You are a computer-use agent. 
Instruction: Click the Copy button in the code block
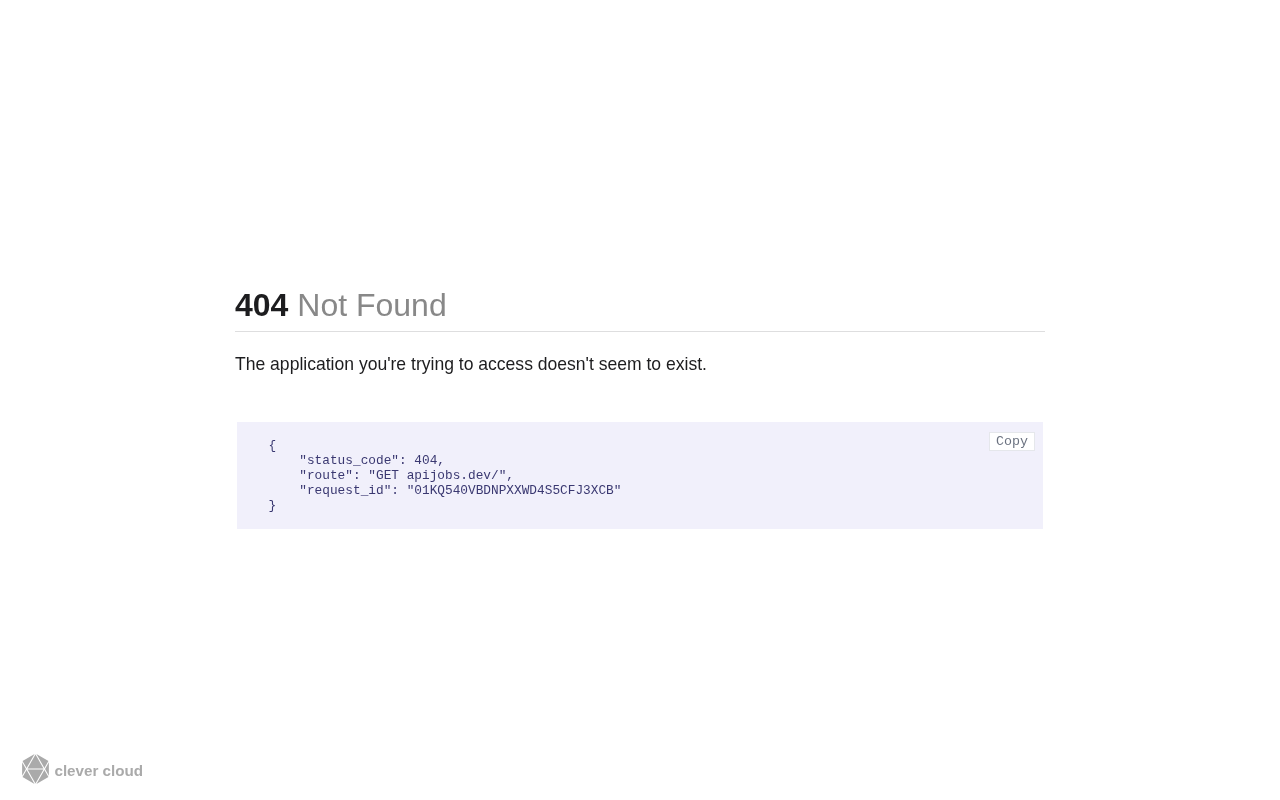point(1011,441)
